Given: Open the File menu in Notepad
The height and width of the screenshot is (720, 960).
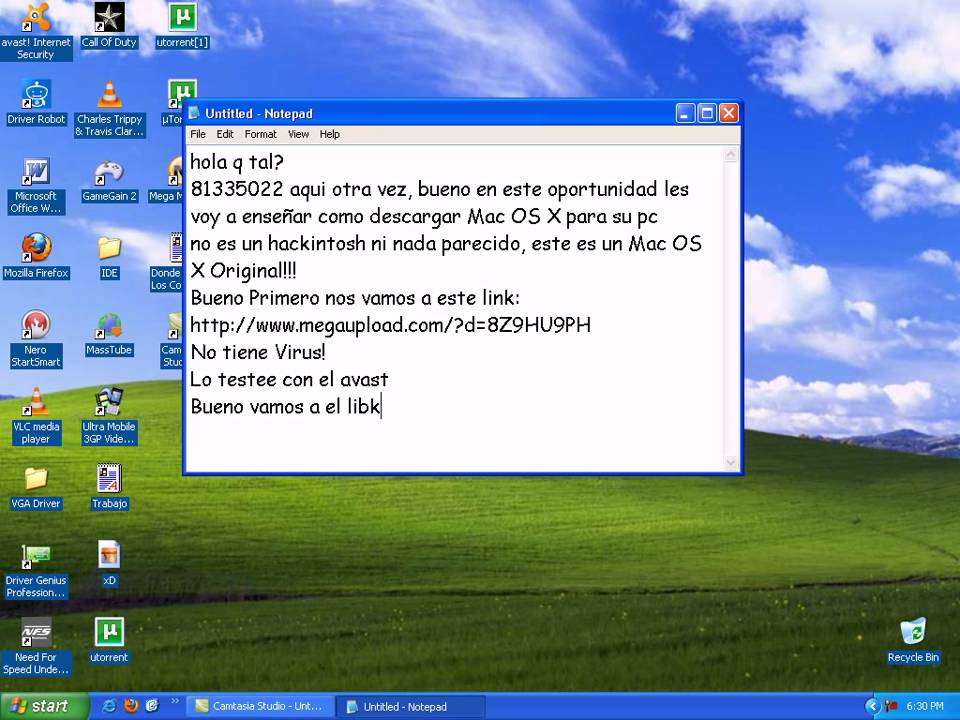Looking at the screenshot, I should pyautogui.click(x=198, y=134).
